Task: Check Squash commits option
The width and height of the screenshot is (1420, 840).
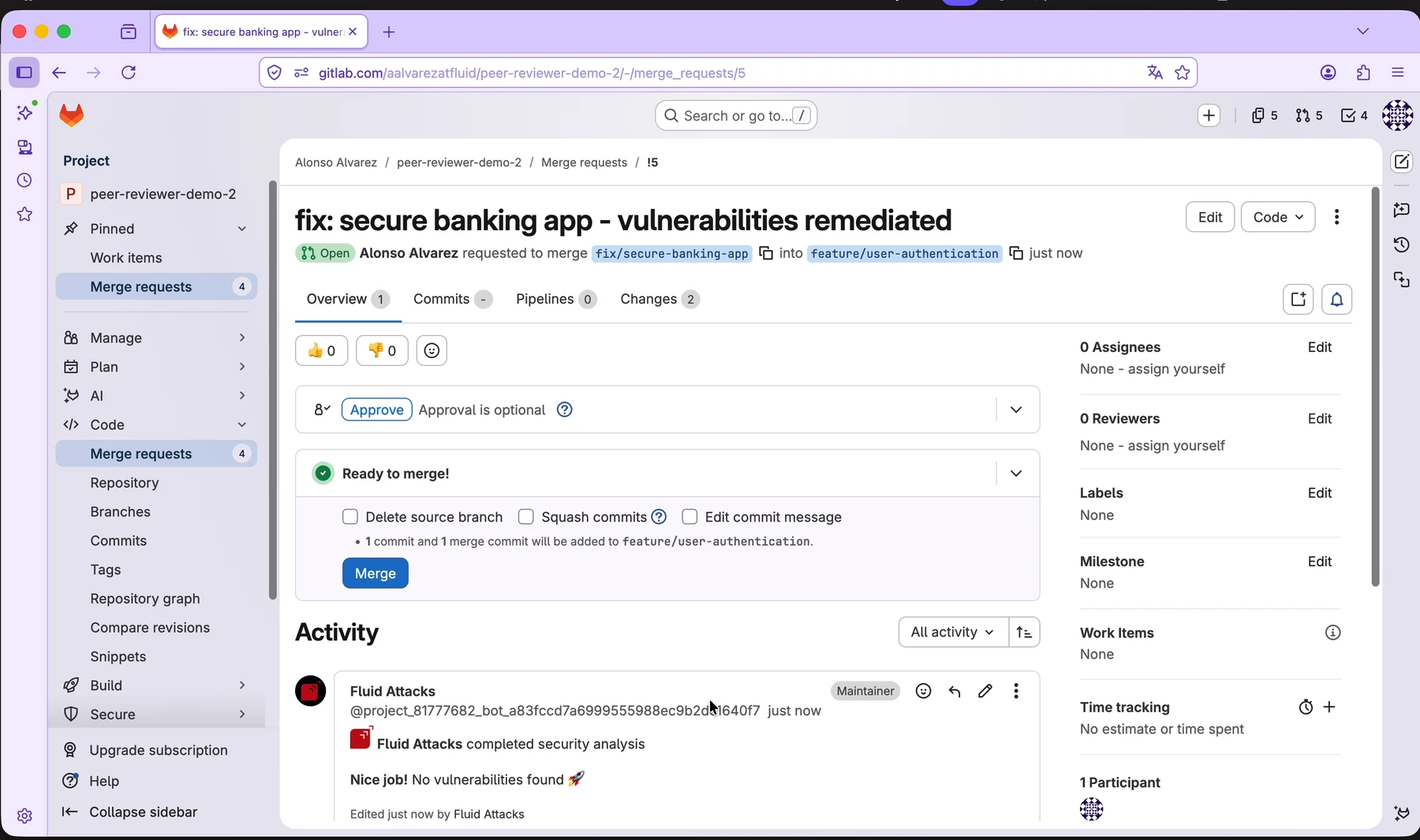Action: coord(526,517)
